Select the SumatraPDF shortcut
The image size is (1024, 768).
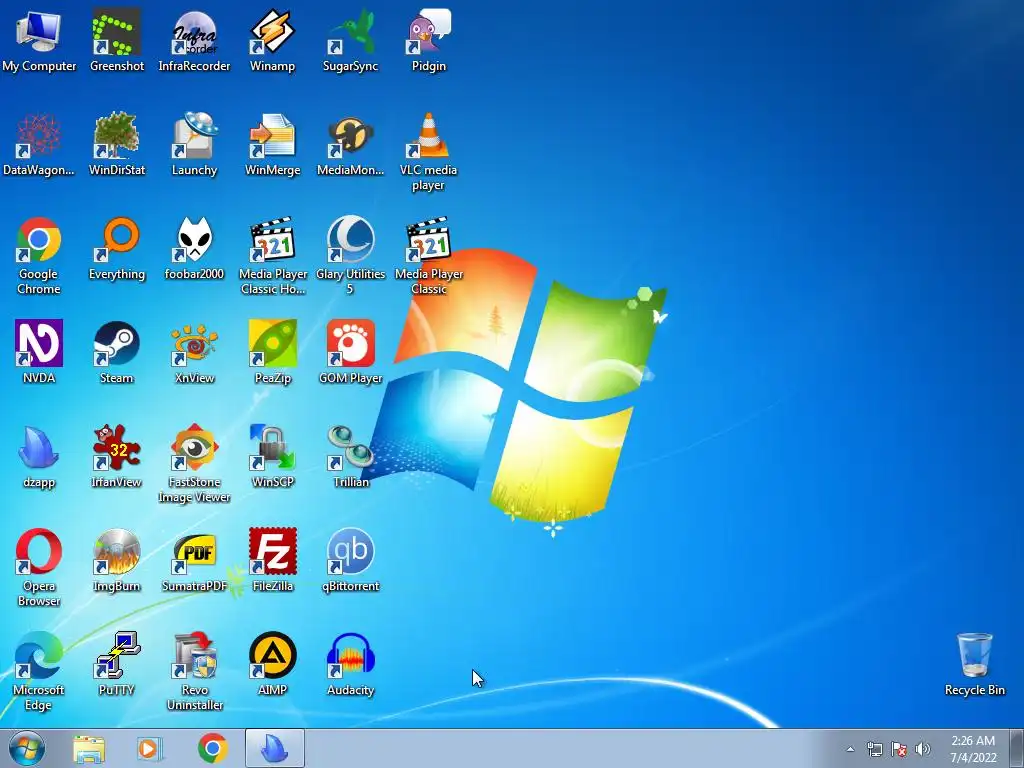[194, 552]
